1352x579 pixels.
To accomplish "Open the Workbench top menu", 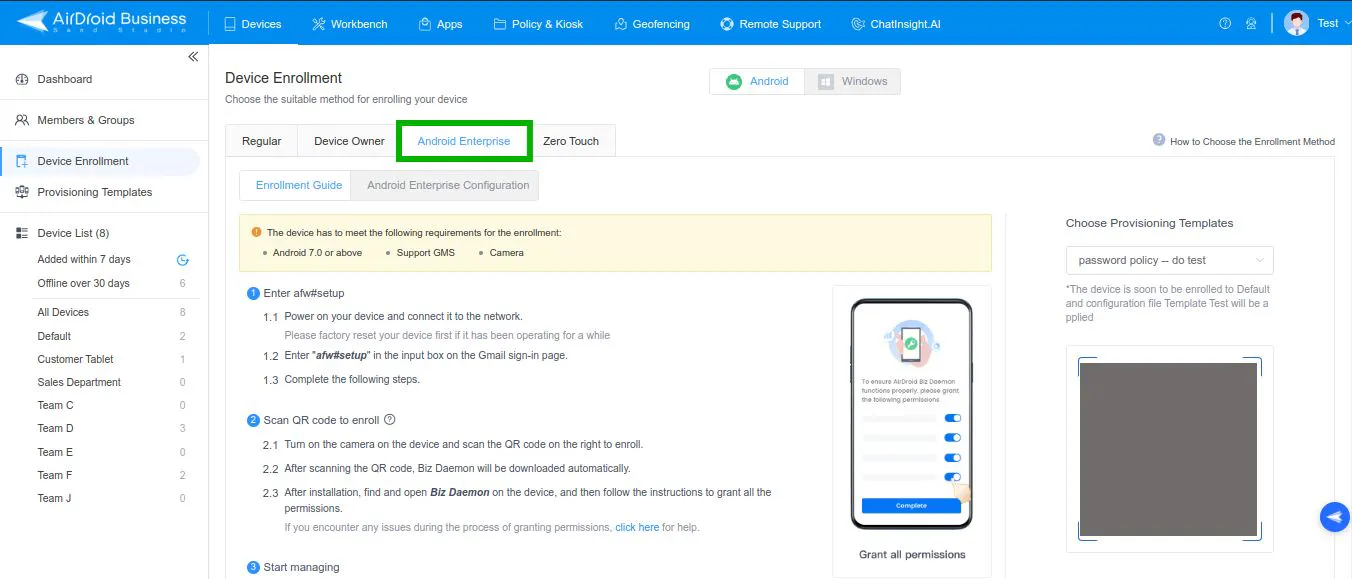I will pyautogui.click(x=349, y=24).
